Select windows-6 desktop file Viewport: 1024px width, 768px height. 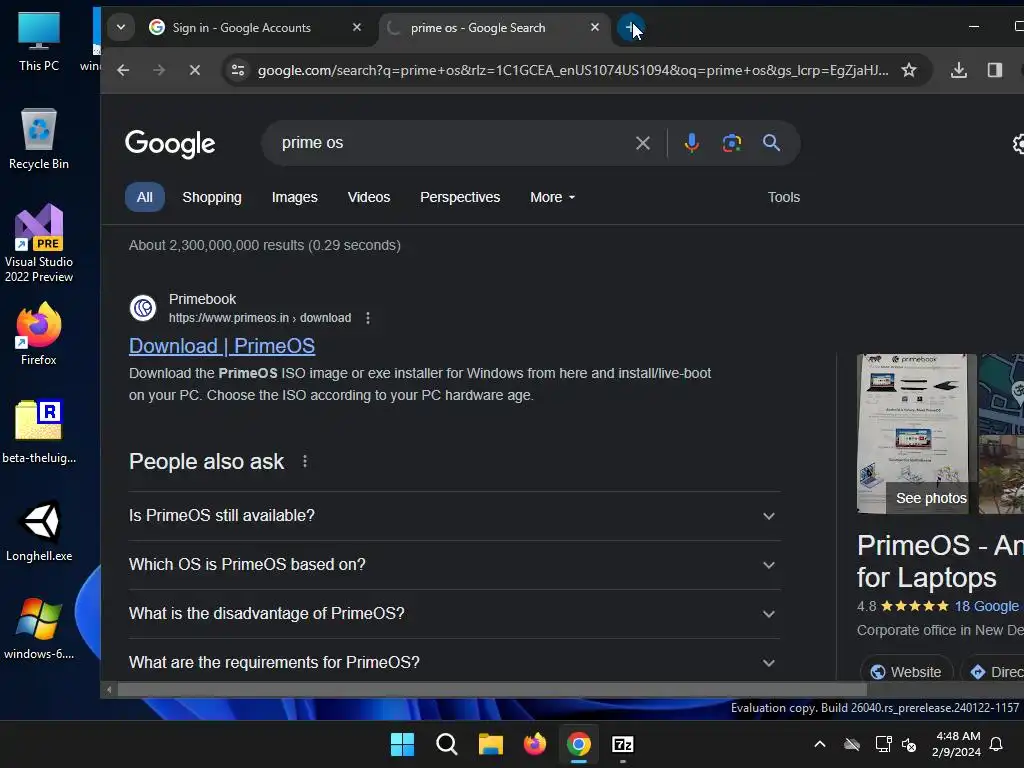tap(39, 628)
